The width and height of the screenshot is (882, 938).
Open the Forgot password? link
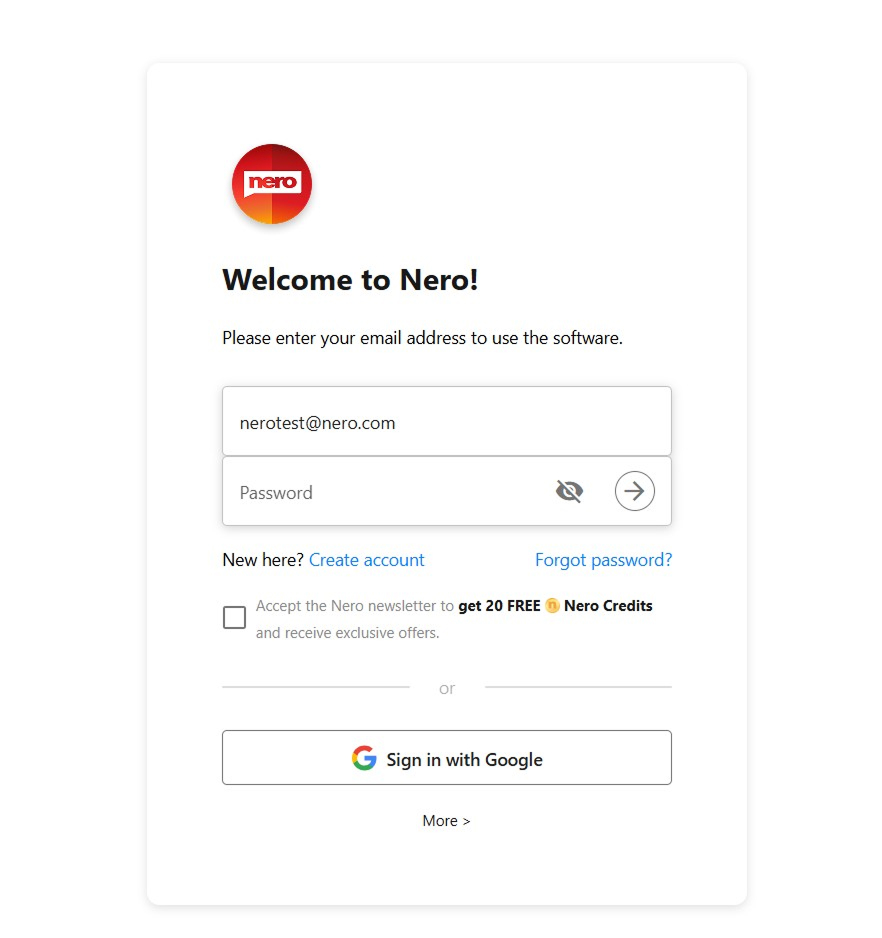tap(603, 560)
